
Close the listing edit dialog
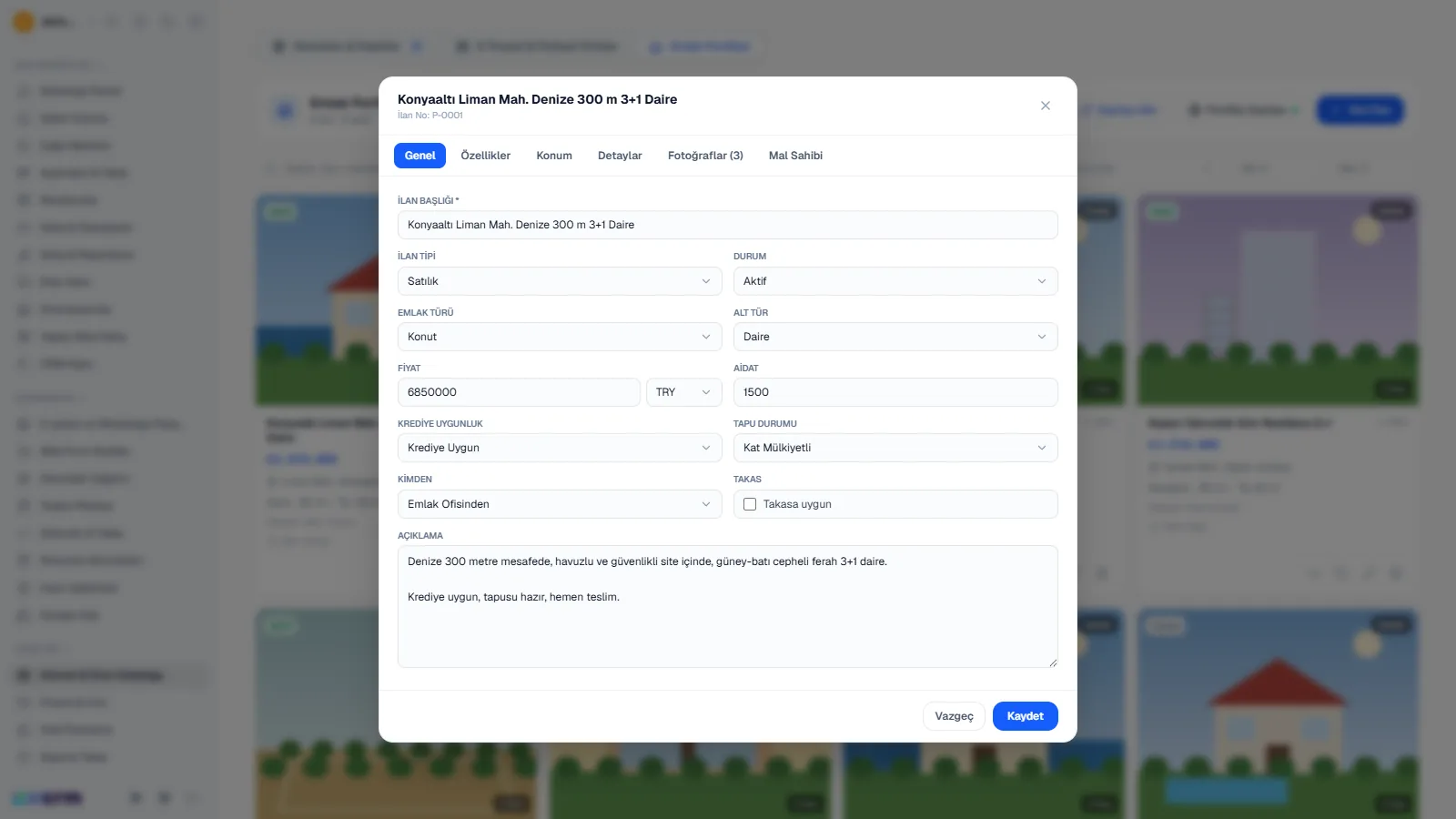point(1046,106)
